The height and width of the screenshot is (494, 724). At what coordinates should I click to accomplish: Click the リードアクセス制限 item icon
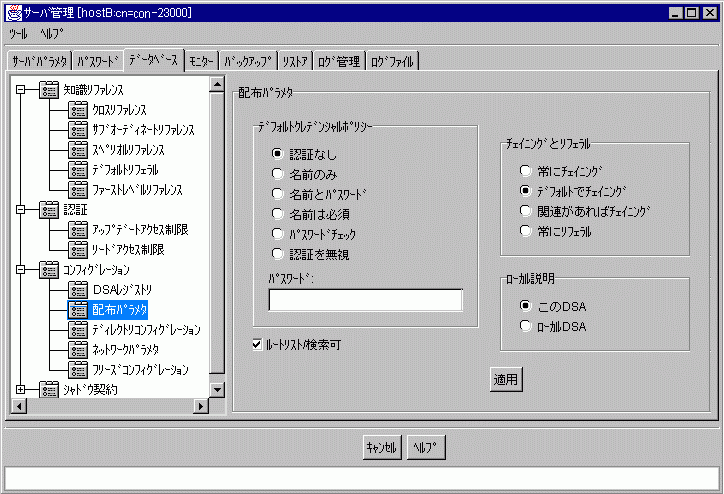(x=78, y=250)
